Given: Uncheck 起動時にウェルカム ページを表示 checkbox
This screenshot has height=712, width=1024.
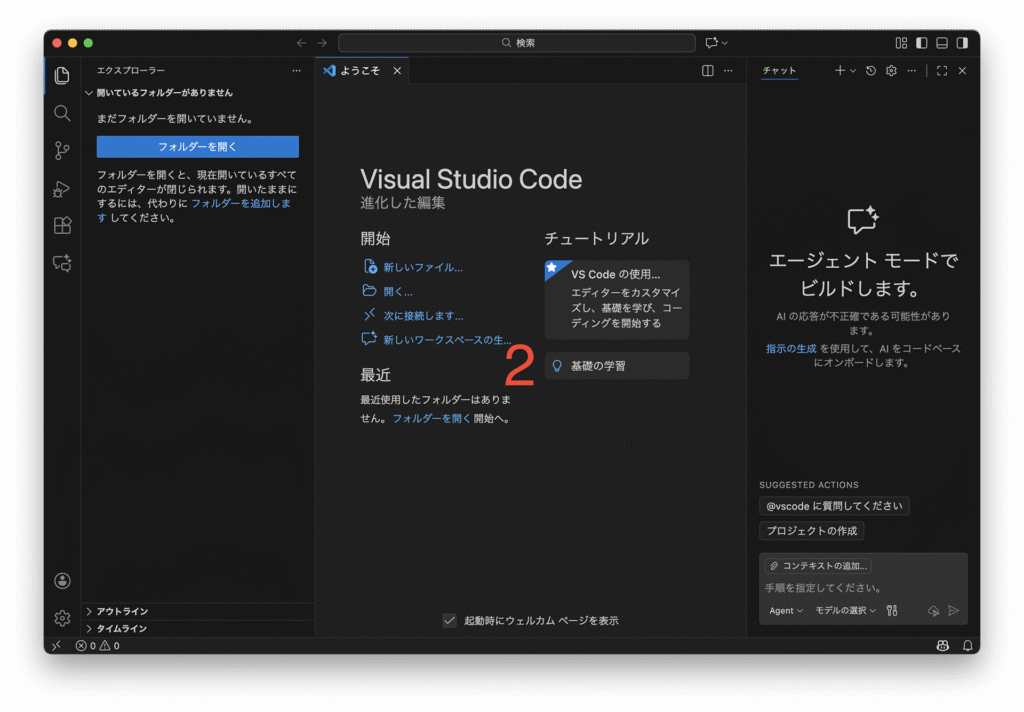Looking at the screenshot, I should (450, 620).
